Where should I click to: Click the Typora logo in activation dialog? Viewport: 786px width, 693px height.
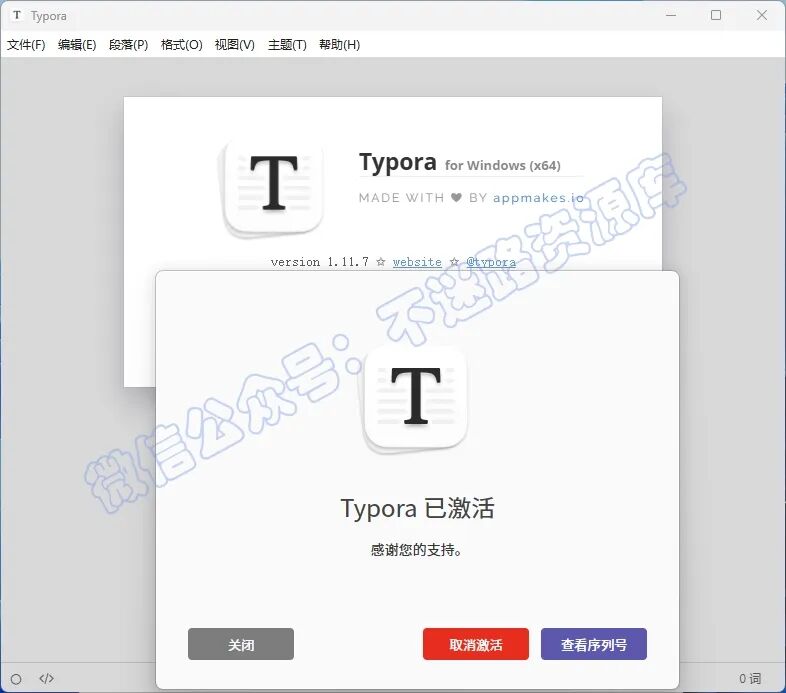tap(415, 398)
